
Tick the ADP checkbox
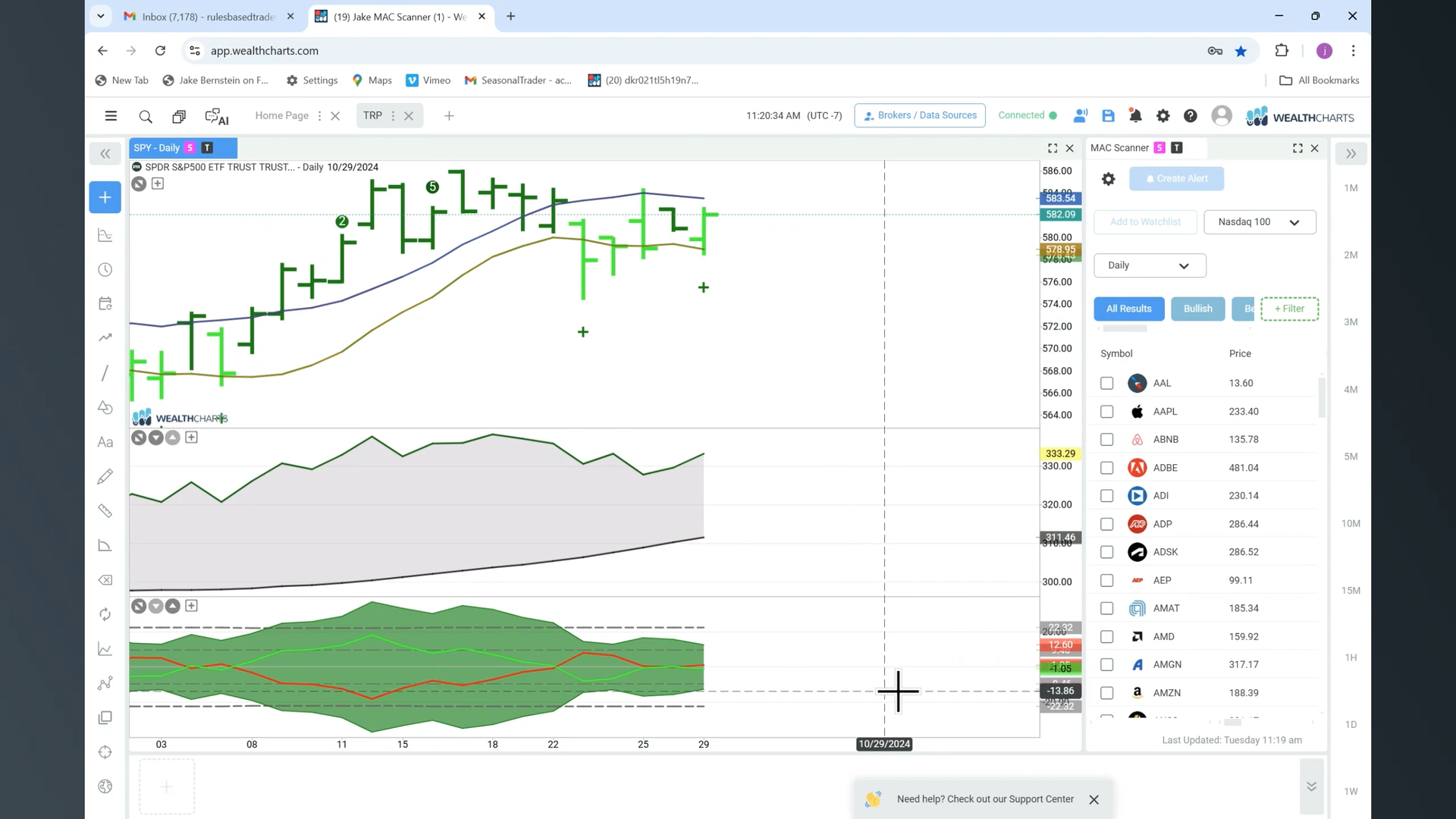click(1107, 524)
